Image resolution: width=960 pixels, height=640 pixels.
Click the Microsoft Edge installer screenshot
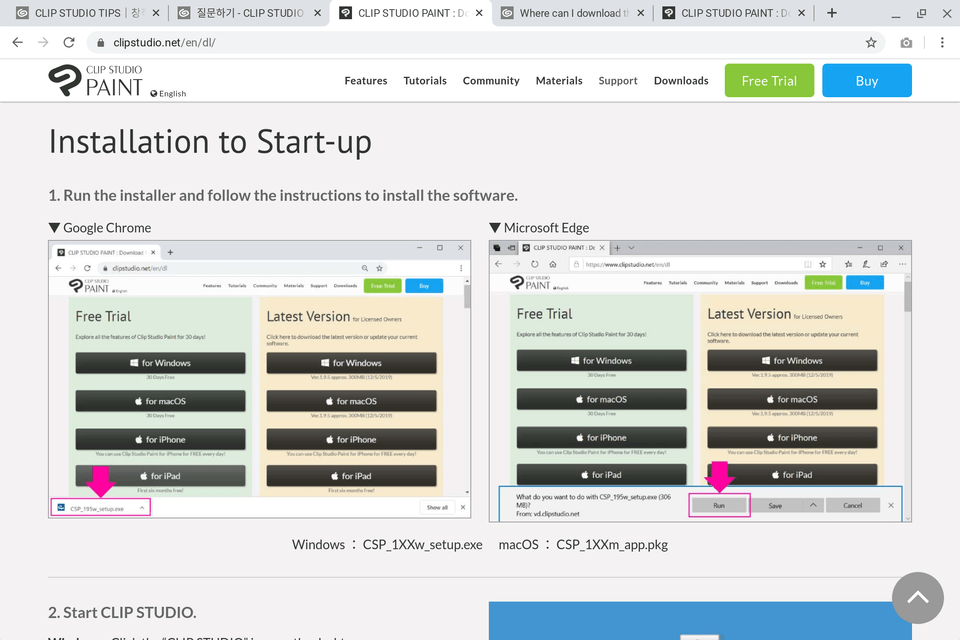point(700,381)
